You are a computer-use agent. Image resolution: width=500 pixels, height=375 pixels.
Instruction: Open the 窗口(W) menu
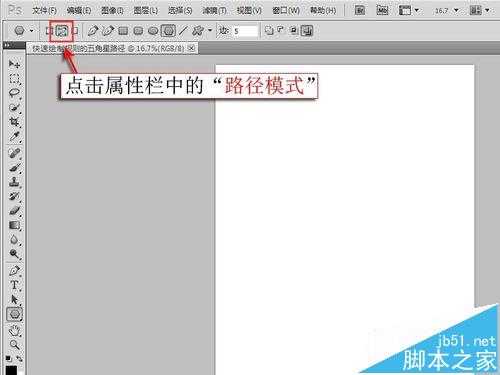coord(286,11)
